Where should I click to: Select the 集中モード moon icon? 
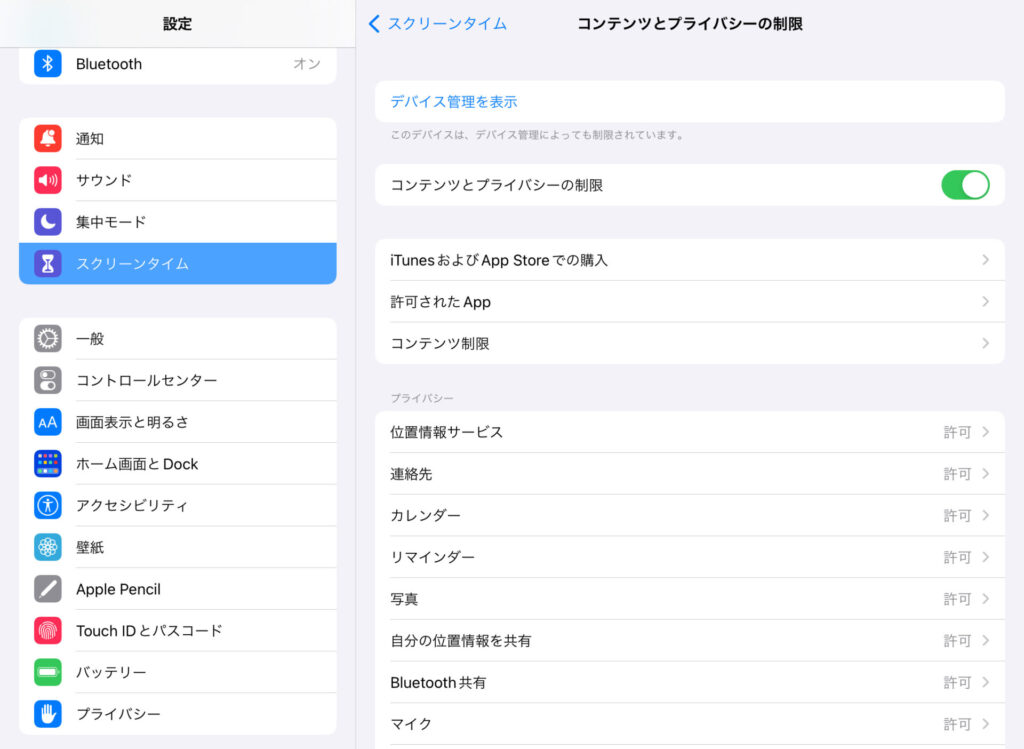(48, 222)
